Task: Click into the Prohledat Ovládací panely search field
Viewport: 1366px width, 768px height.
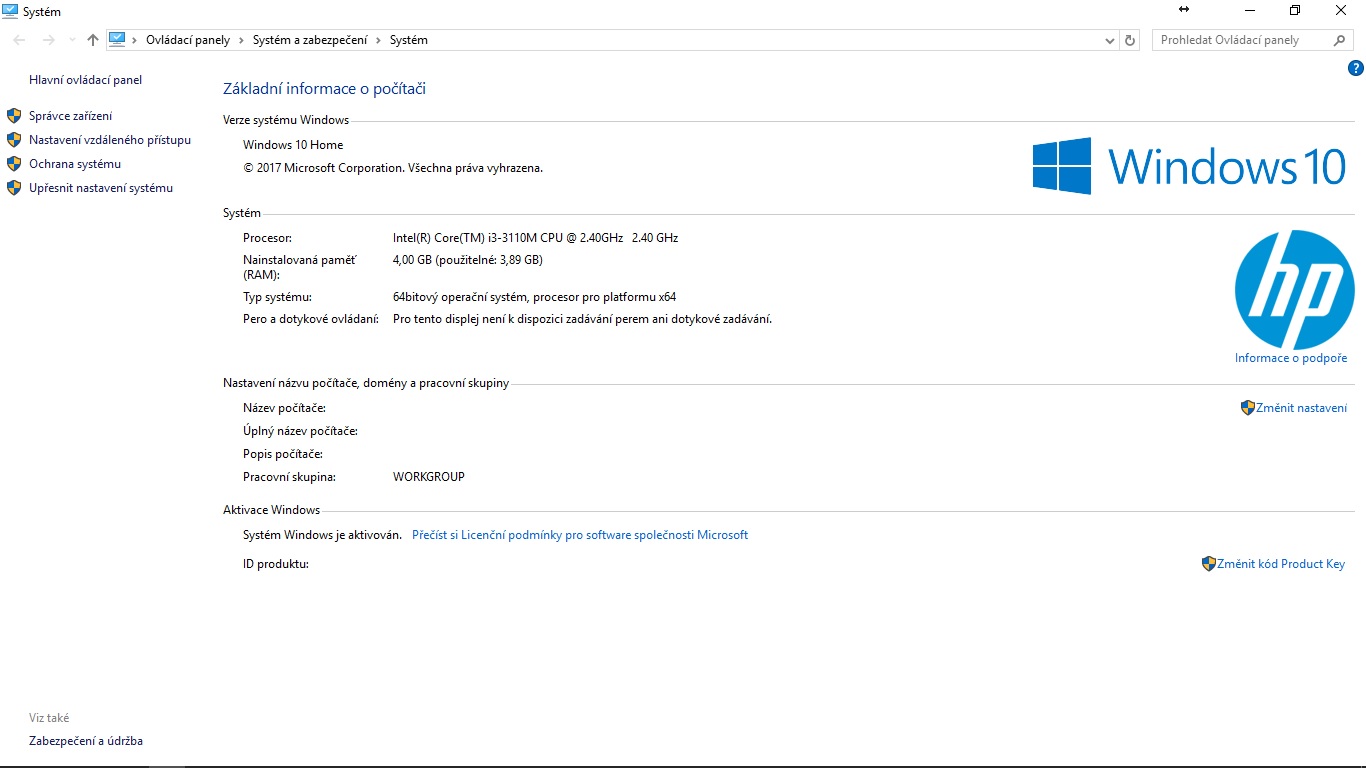Action: [x=1240, y=40]
